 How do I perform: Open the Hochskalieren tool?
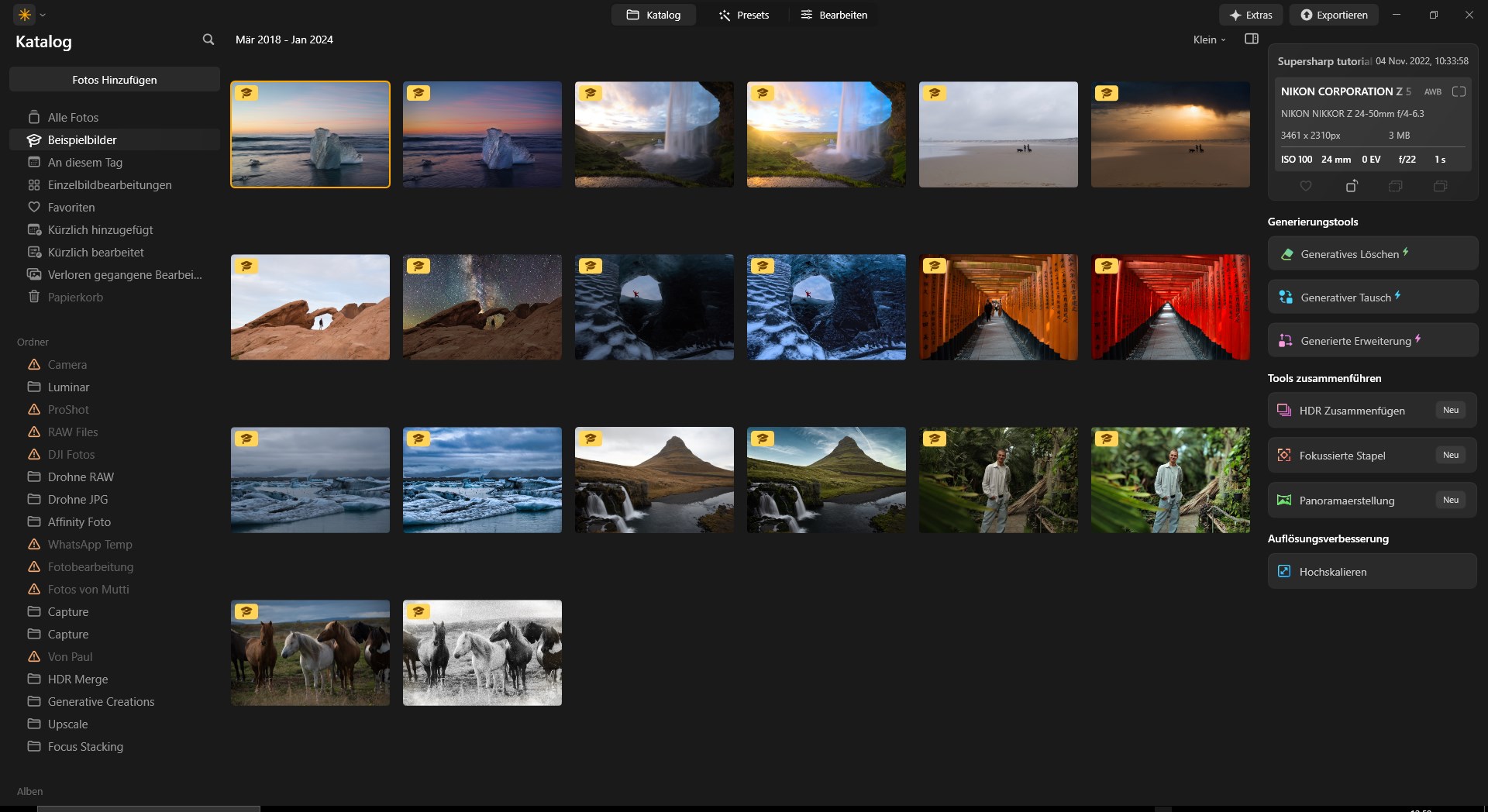[x=1372, y=572]
